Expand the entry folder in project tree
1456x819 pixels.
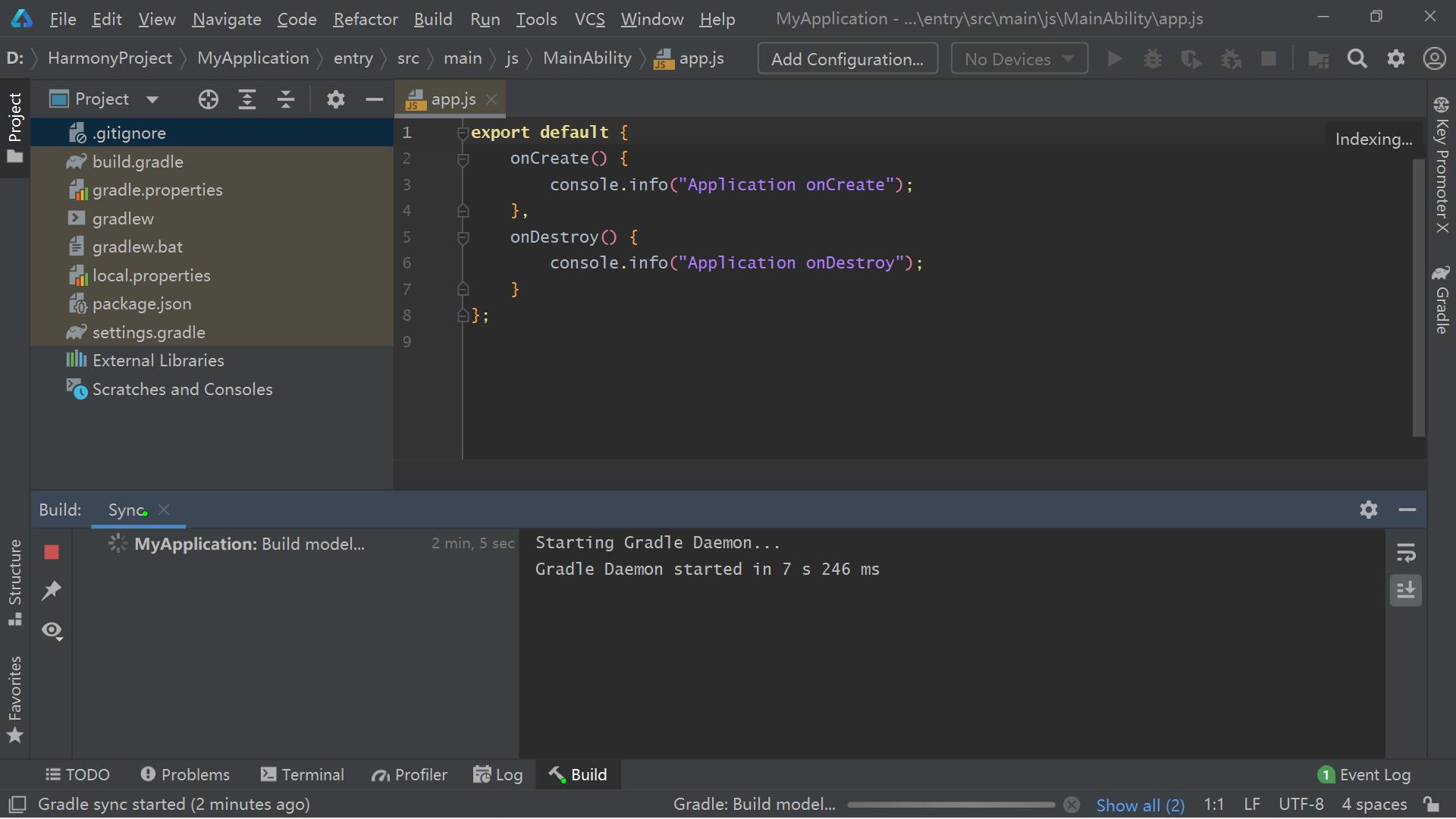click(354, 58)
